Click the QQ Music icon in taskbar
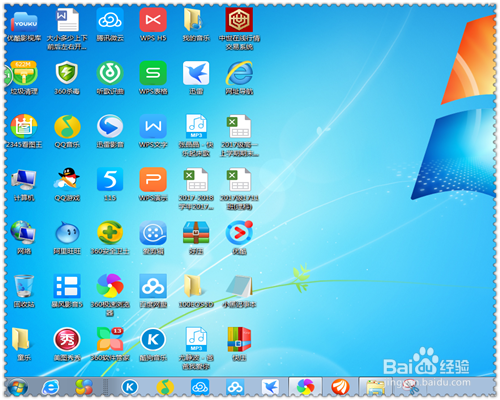Viewport: 500px width, 400px height. click(165, 387)
